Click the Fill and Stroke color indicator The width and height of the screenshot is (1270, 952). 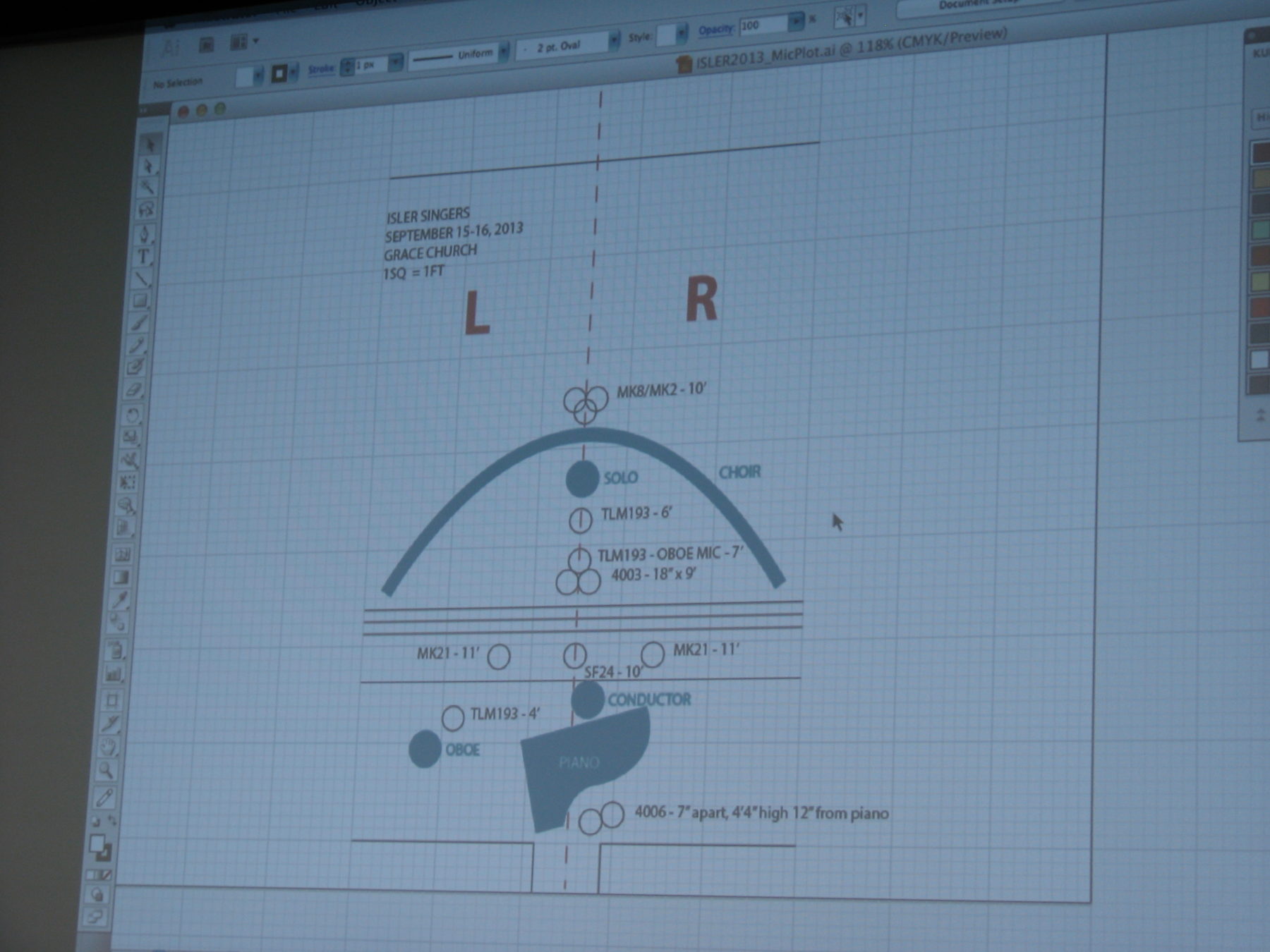[100, 848]
